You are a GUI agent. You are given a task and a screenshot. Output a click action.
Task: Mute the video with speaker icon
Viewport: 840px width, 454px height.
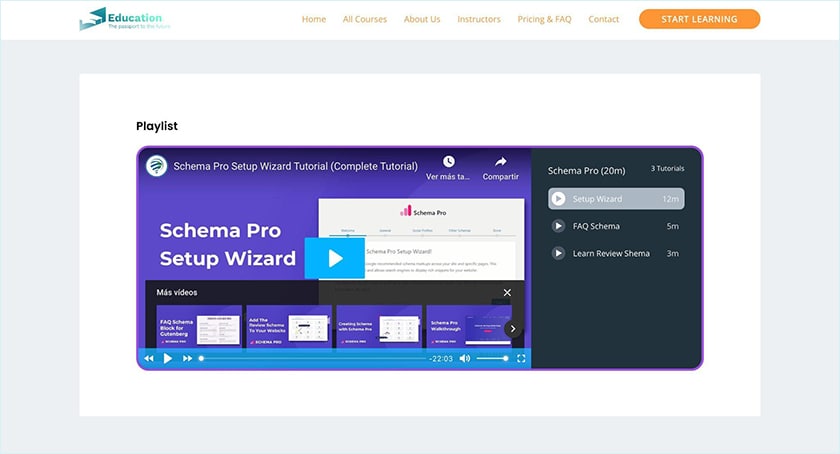point(465,358)
